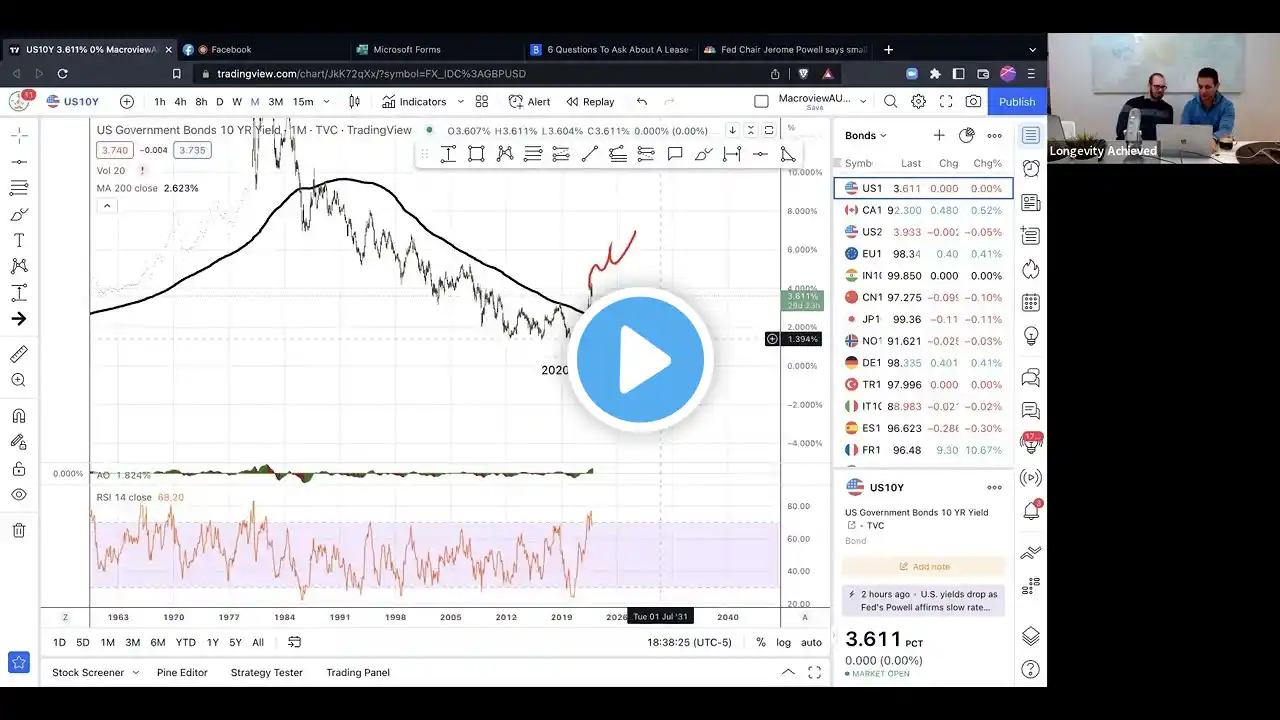
Task: Select the crosshair cursor tool in left toolbar
Action: 19,135
